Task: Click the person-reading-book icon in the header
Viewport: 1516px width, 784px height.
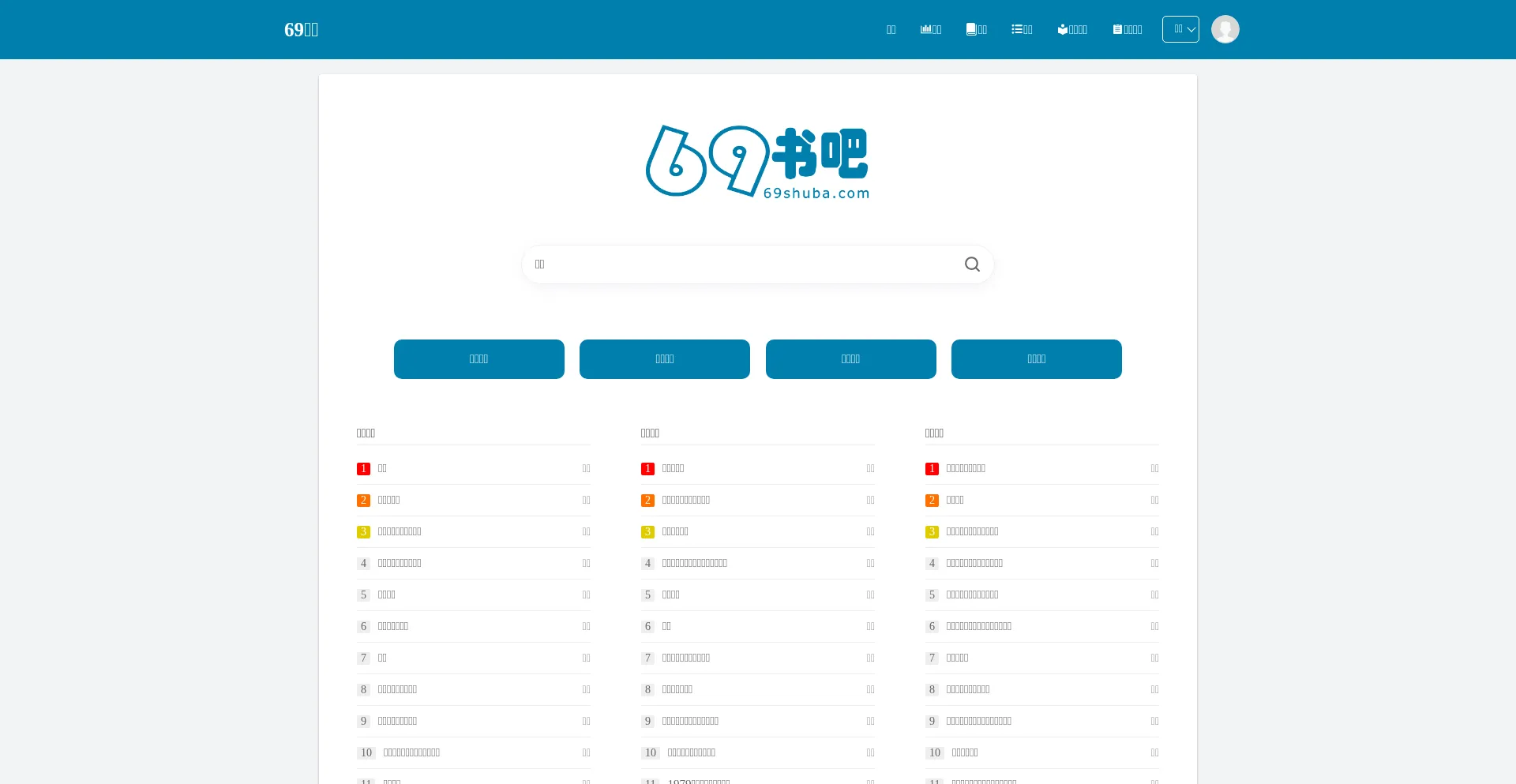Action: tap(1063, 29)
